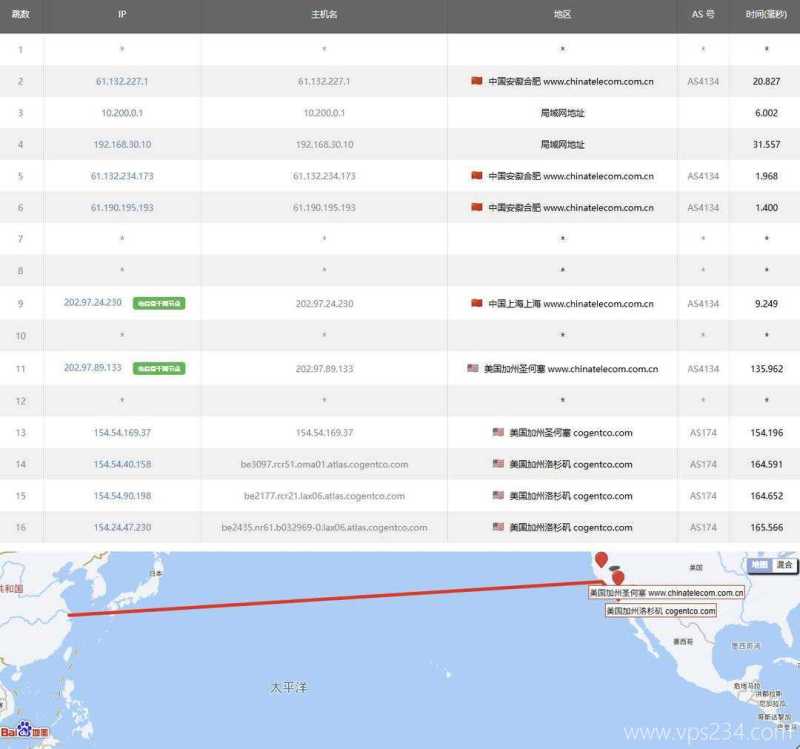This screenshot has height=749, width=800.
Task: Click the US flag next to 美国加州洛杉矶 hop 14
Action: [497, 464]
